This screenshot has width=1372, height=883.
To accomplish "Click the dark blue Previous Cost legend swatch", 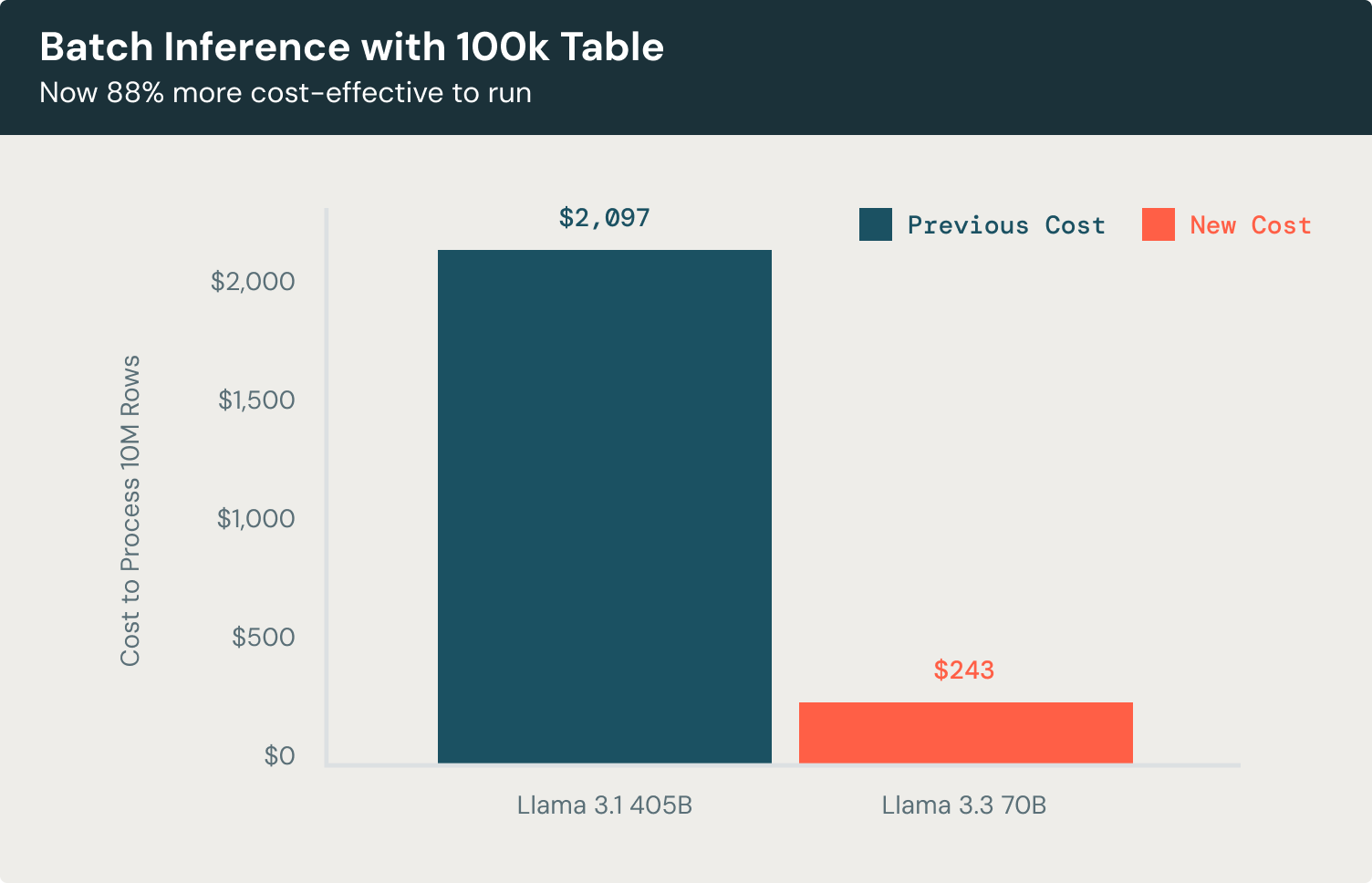I will [x=875, y=224].
